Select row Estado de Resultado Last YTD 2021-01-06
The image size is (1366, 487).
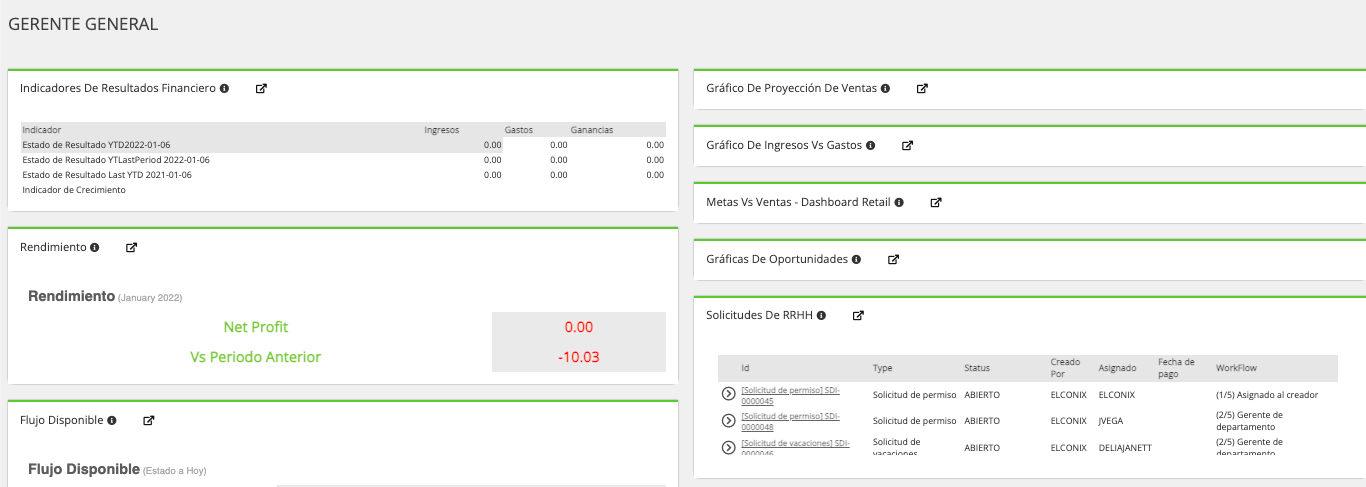[343, 175]
